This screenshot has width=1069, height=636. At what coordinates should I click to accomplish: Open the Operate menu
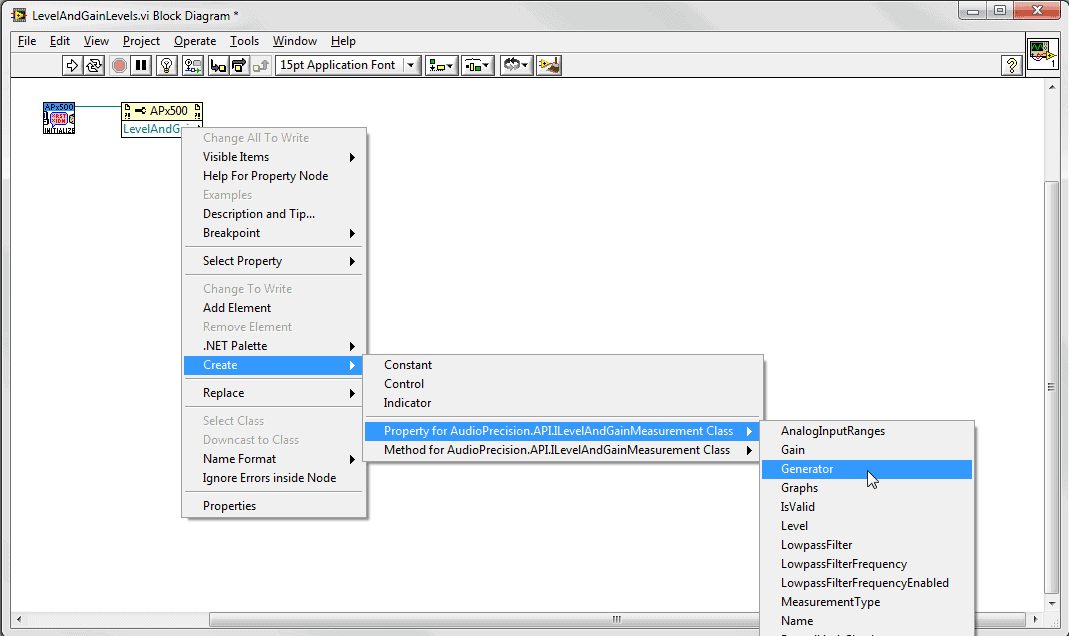[x=194, y=41]
